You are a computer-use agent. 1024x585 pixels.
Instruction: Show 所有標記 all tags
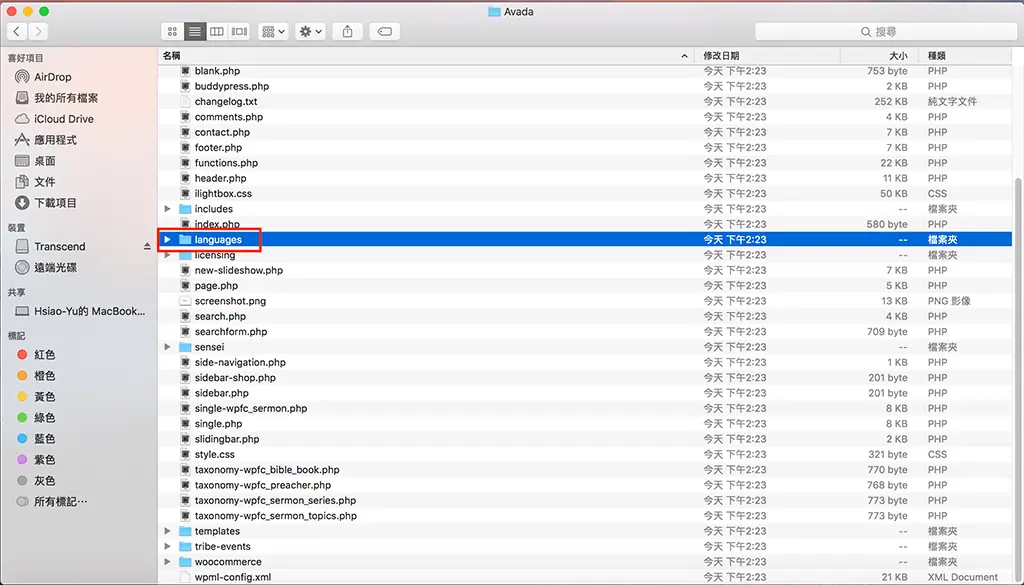click(52, 501)
